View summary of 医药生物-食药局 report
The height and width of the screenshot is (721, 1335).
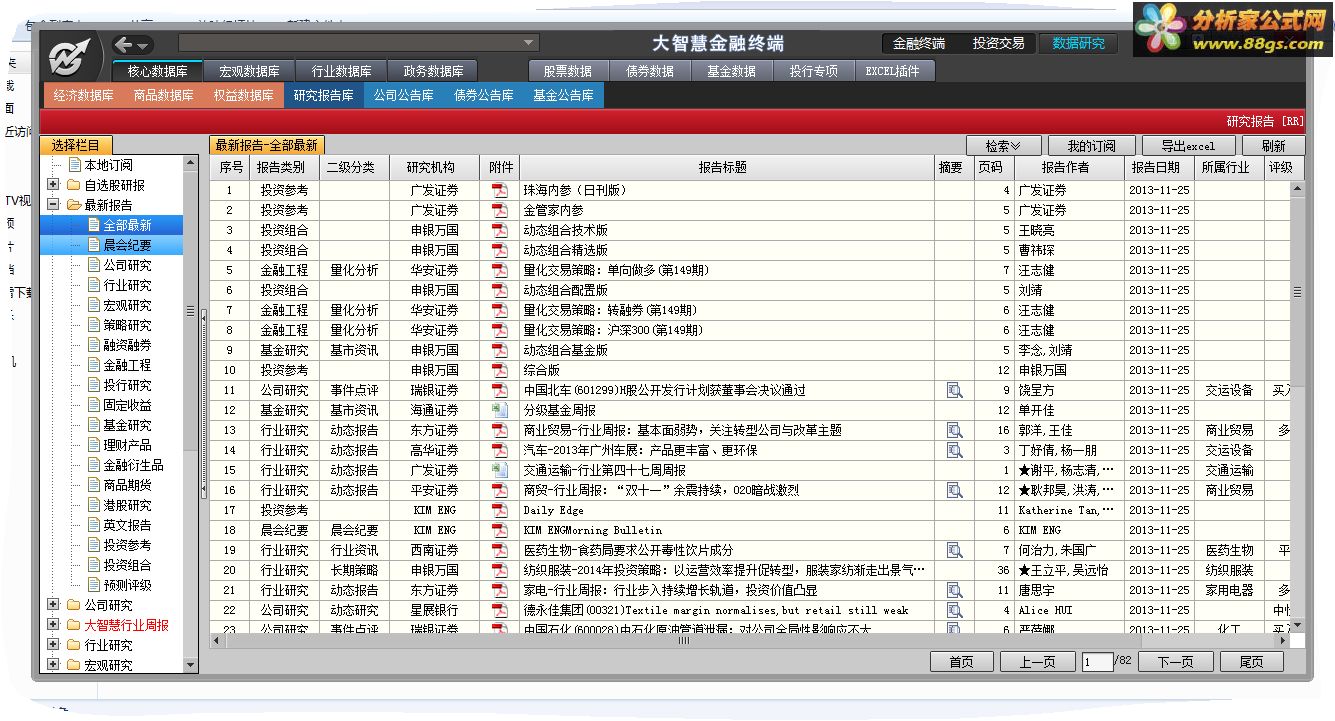click(954, 550)
